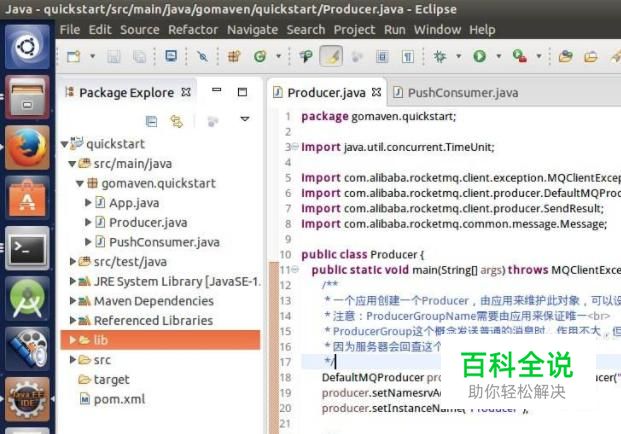Open the Help menu
621x434 pixels.
(x=482, y=30)
